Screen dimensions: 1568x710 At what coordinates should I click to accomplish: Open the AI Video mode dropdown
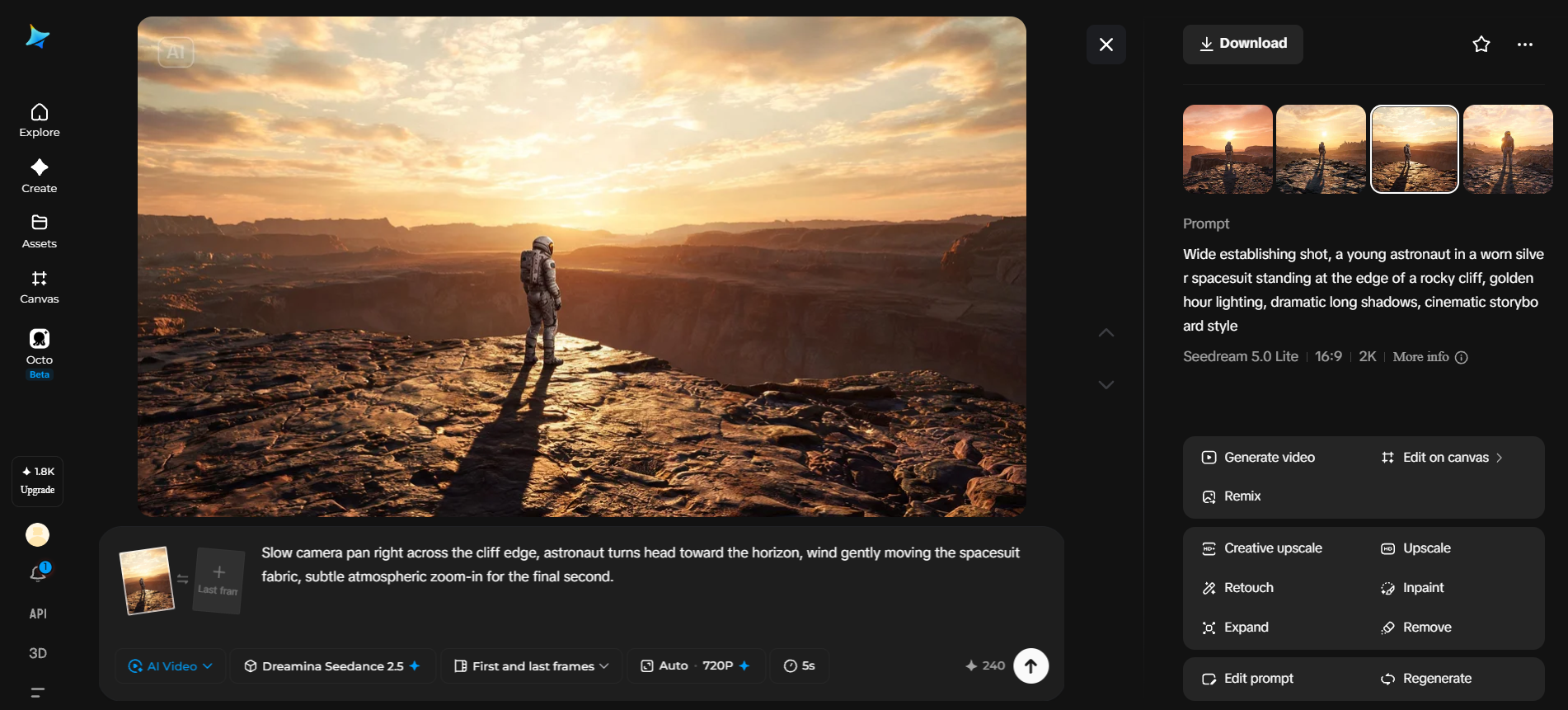tap(171, 666)
